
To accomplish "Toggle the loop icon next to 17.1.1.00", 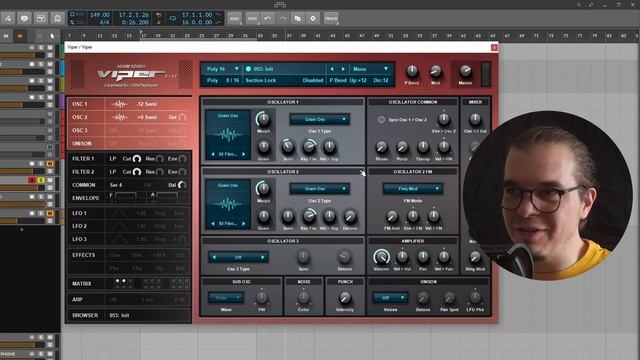I will click(173, 18).
